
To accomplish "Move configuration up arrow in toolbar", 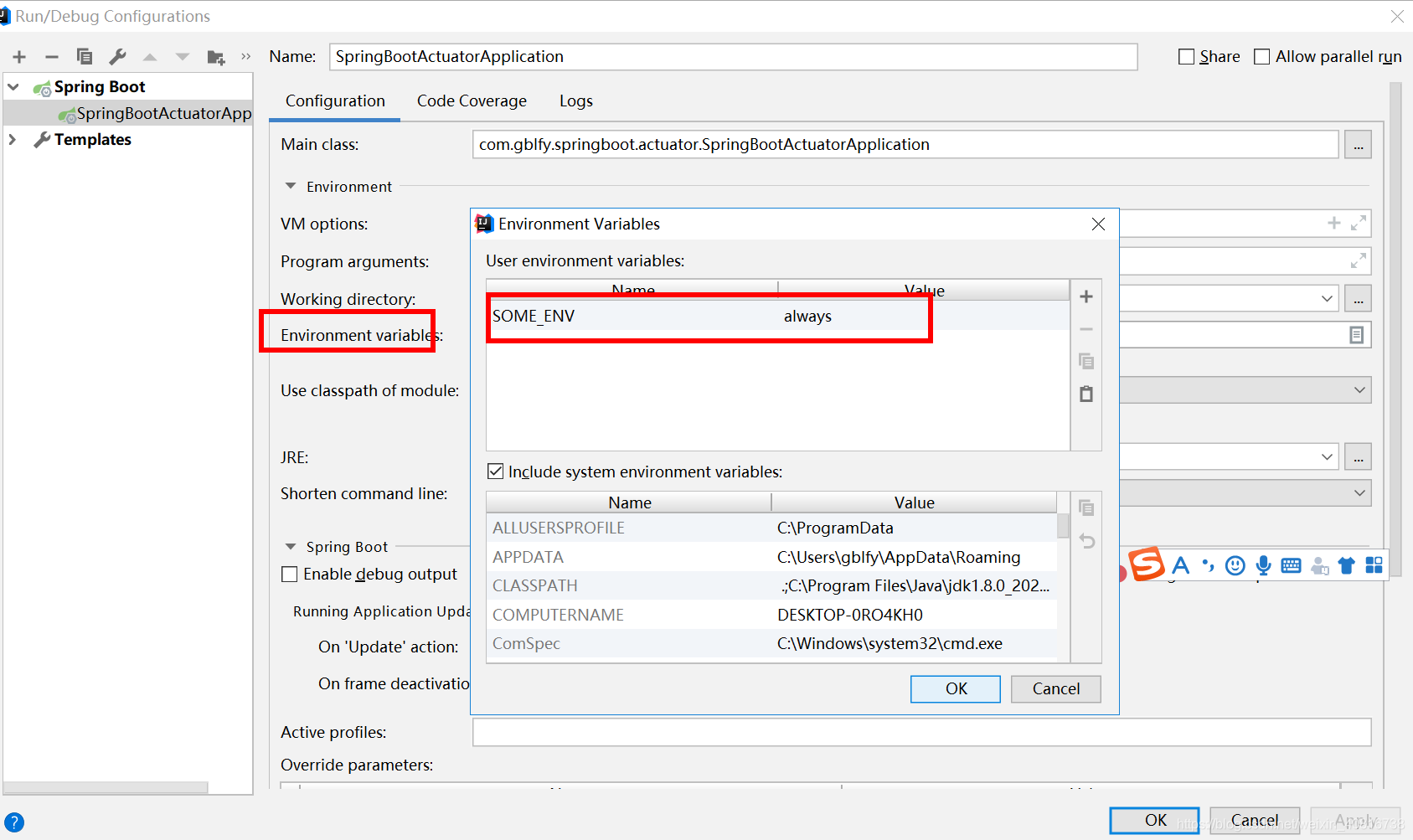I will tap(150, 57).
